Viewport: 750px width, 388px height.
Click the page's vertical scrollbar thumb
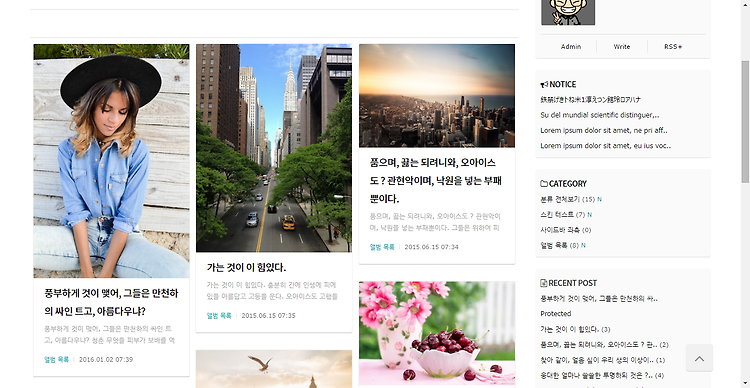pyautogui.click(x=745, y=122)
